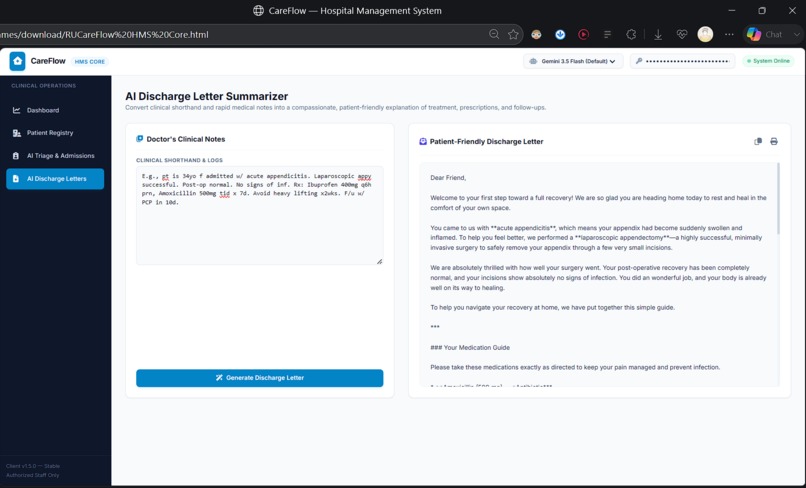Image resolution: width=806 pixels, height=488 pixels.
Task: Copy the discharge letter with copy icon
Action: point(758,141)
